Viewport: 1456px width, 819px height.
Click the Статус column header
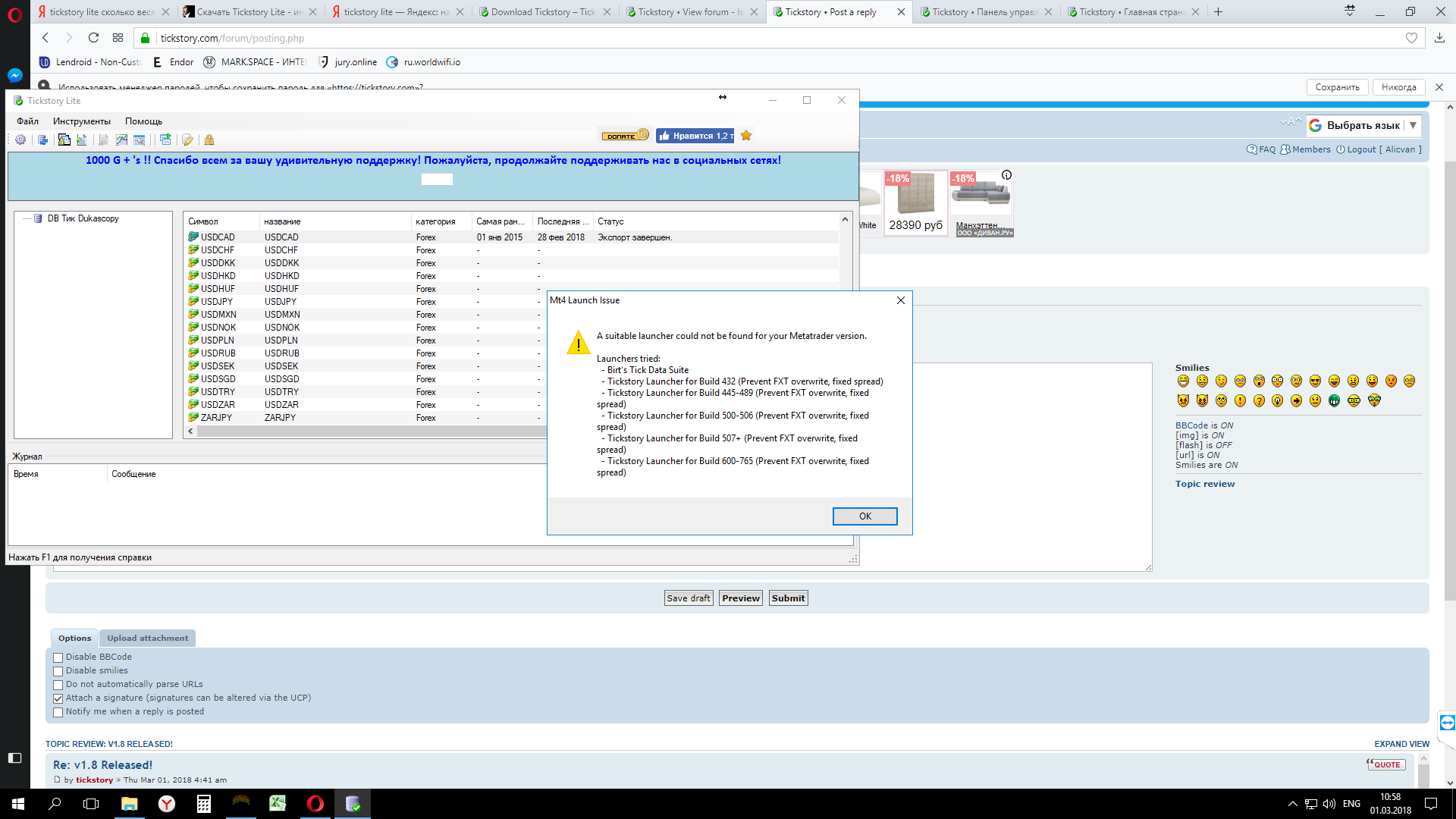pos(716,221)
